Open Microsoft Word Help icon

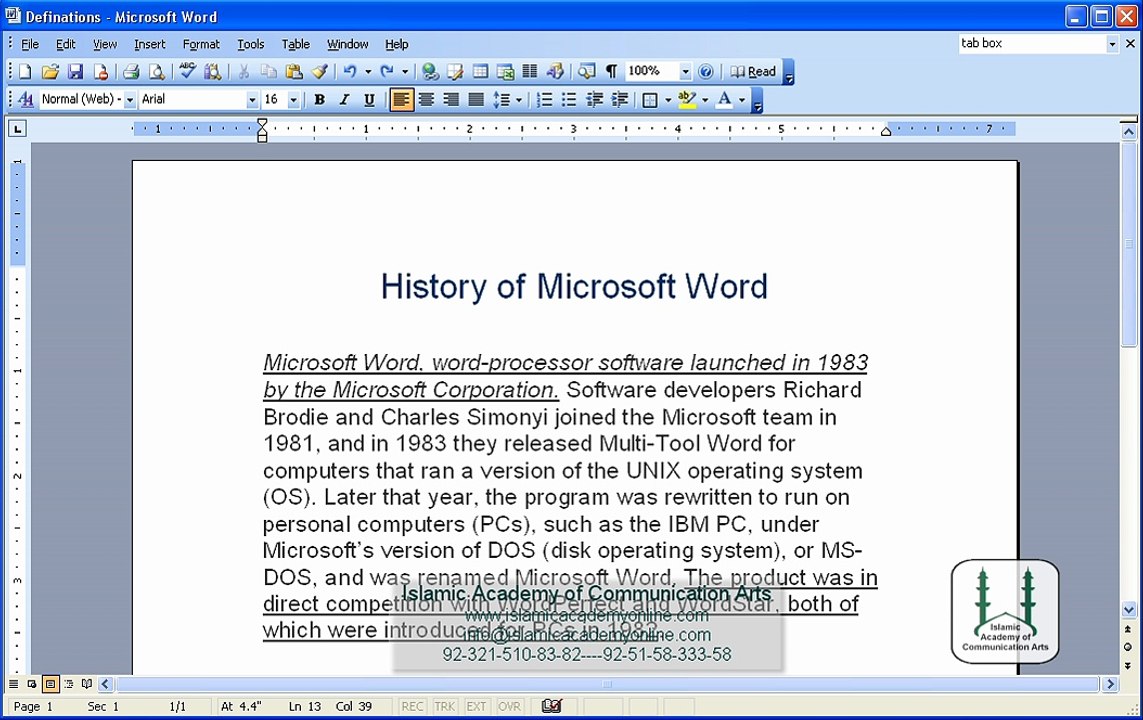[x=706, y=71]
